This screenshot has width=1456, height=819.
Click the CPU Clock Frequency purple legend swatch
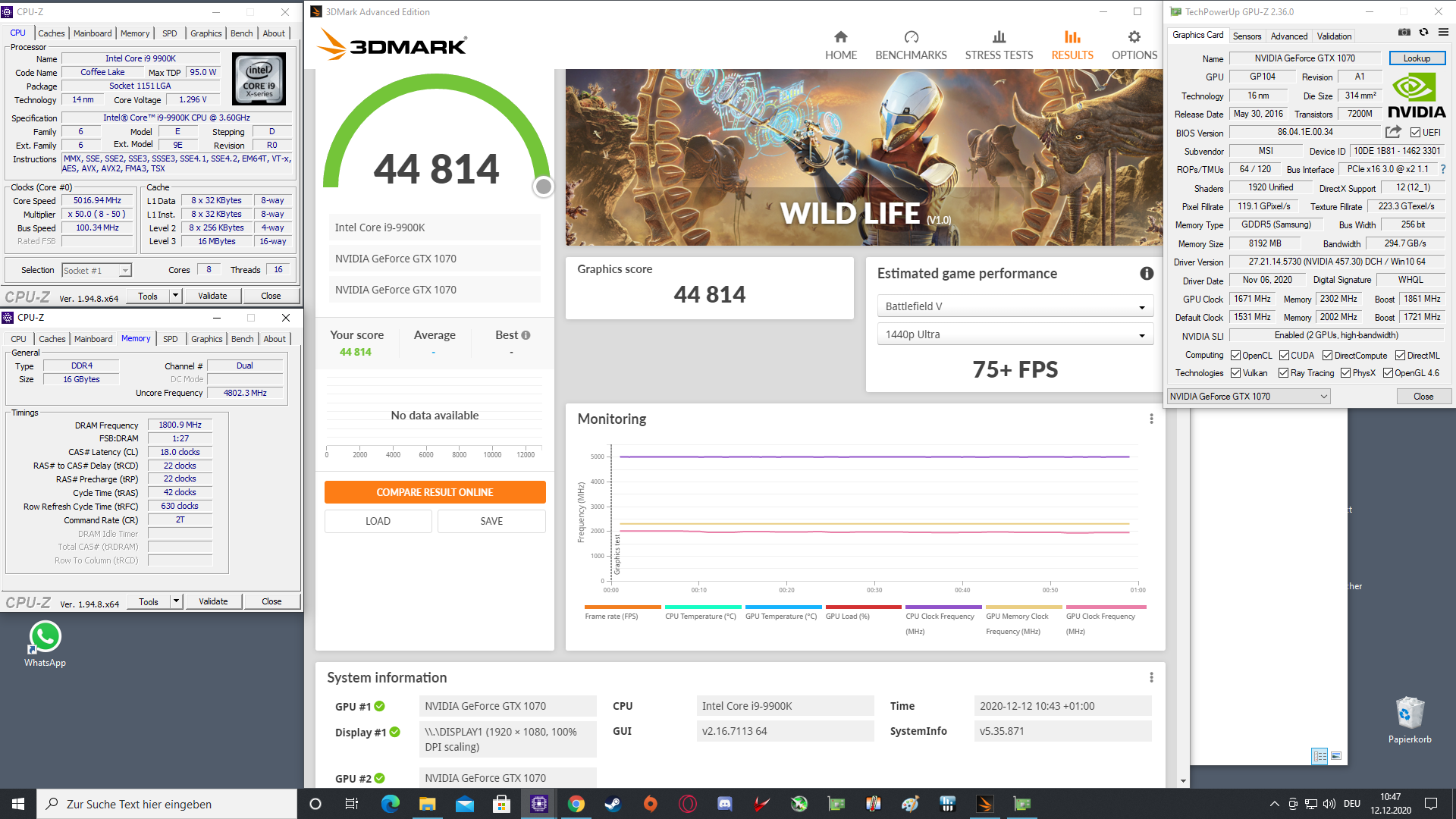click(943, 607)
